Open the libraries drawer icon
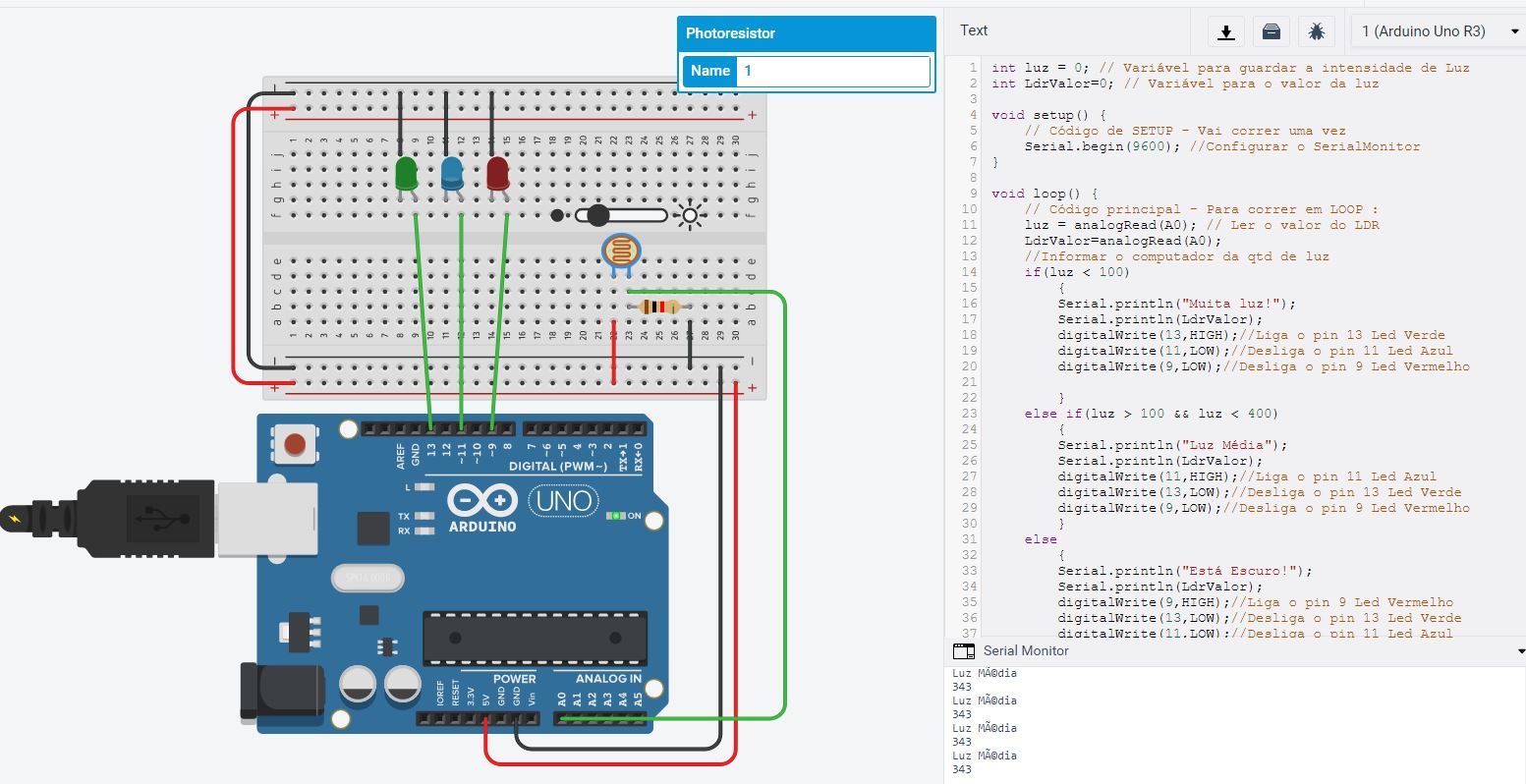The height and width of the screenshot is (784, 1526). click(1272, 32)
